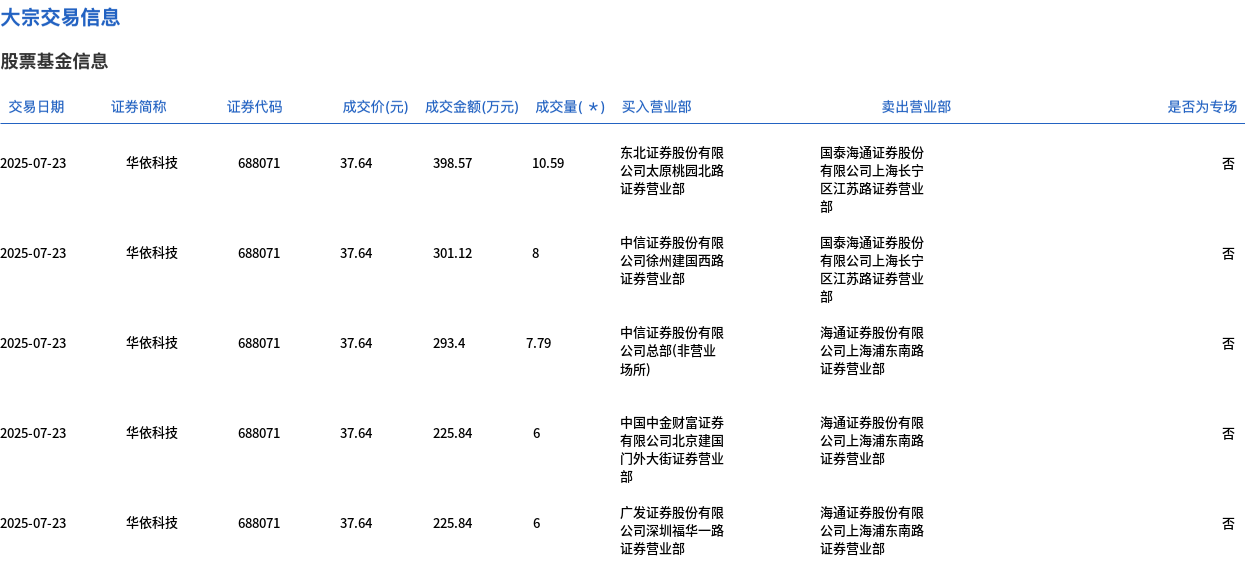Click price 37.64 in the 中国中金财富证券 row
This screenshot has width=1245, height=574.
click(356, 433)
